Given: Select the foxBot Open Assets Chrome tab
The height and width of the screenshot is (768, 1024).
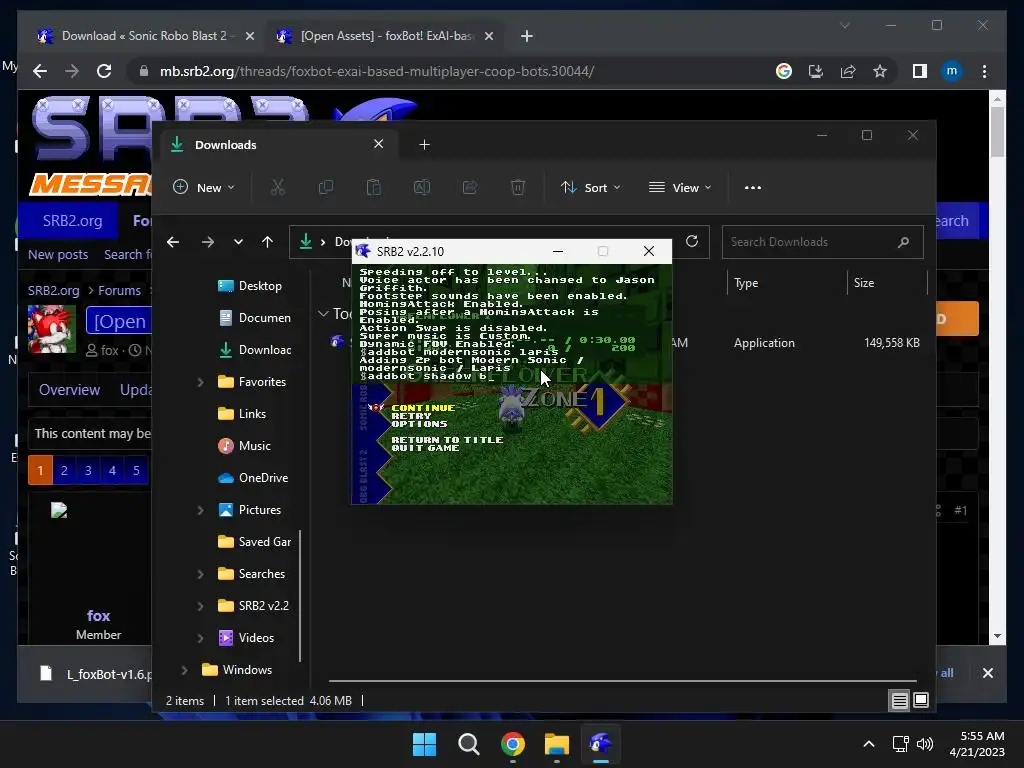Looking at the screenshot, I should point(385,36).
